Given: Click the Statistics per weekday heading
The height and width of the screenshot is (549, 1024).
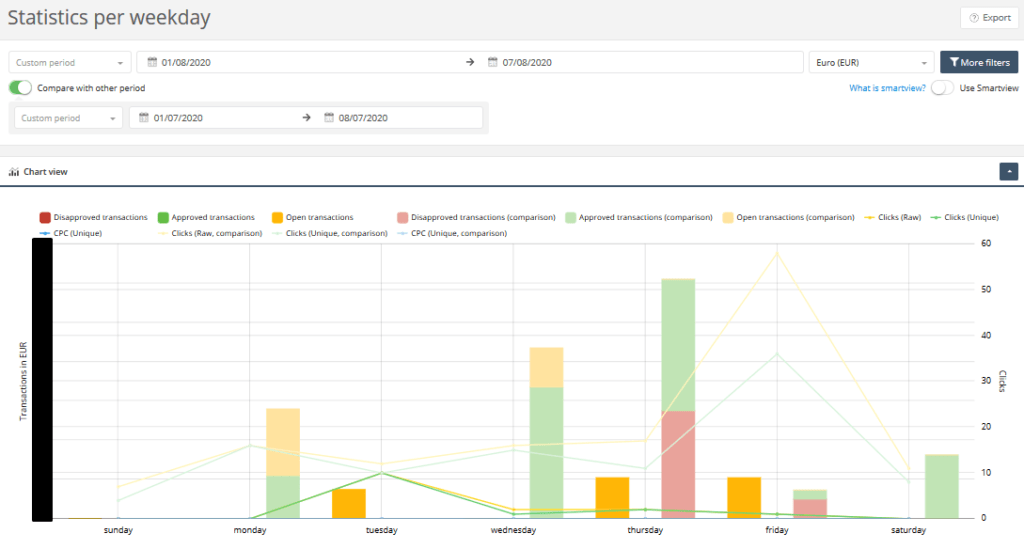Looking at the screenshot, I should (x=109, y=18).
